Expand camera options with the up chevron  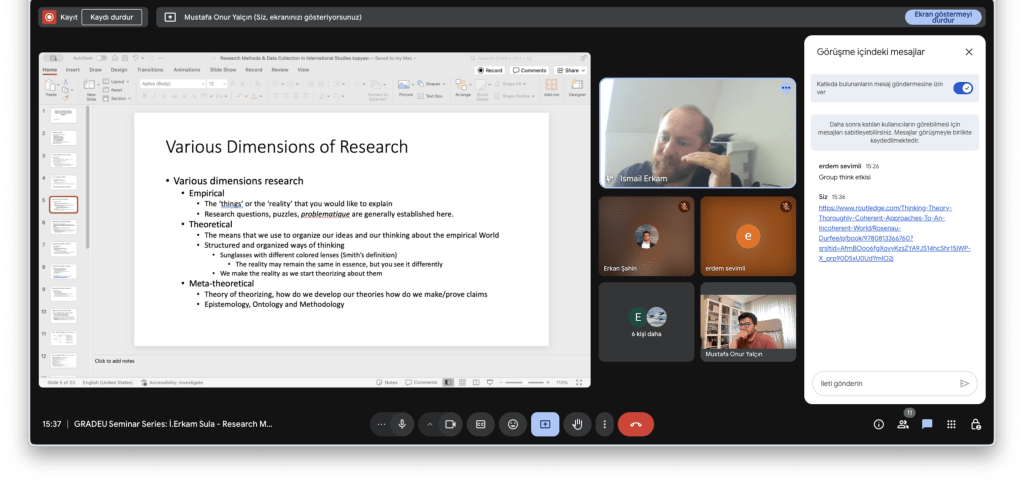pos(430,424)
